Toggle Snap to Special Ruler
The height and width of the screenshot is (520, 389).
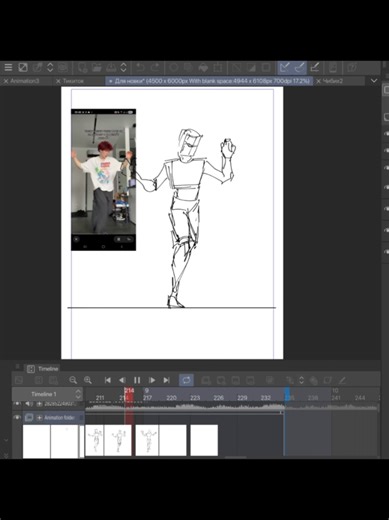click(x=300, y=68)
